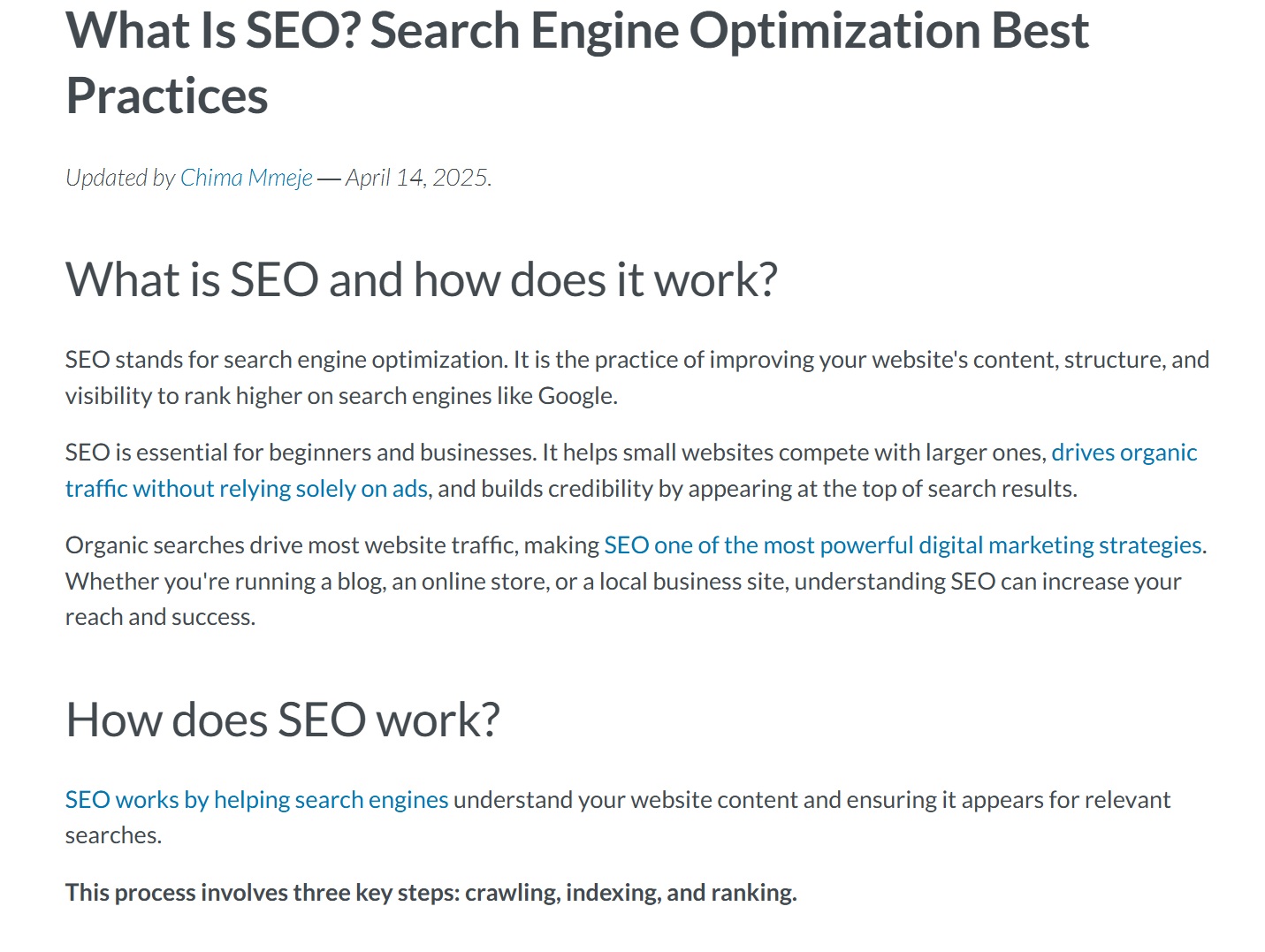The width and height of the screenshot is (1265, 952).
Task: Click the 'How does SEO work?' heading
Action: pyautogui.click(x=282, y=720)
